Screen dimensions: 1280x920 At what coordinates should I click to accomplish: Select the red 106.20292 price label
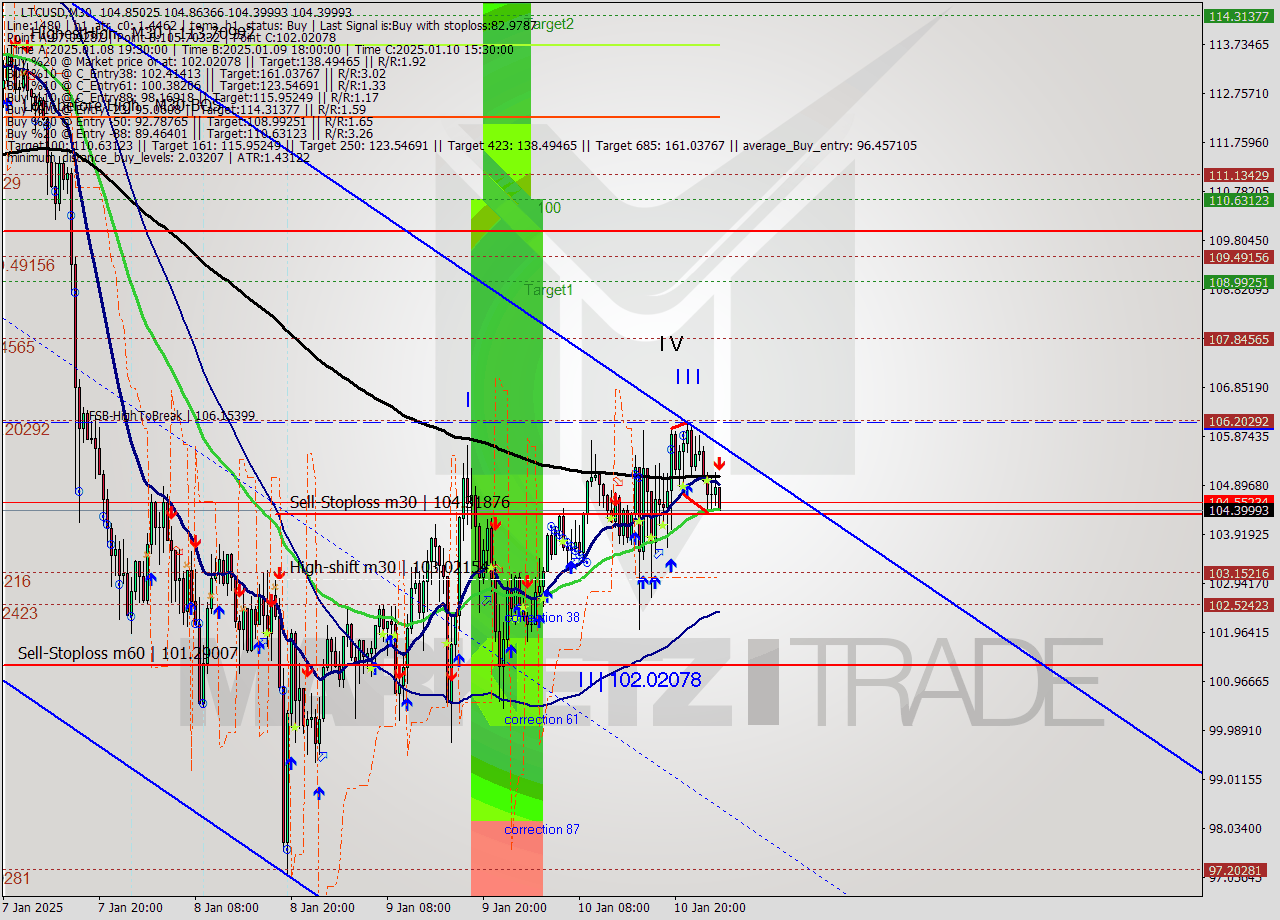1239,421
